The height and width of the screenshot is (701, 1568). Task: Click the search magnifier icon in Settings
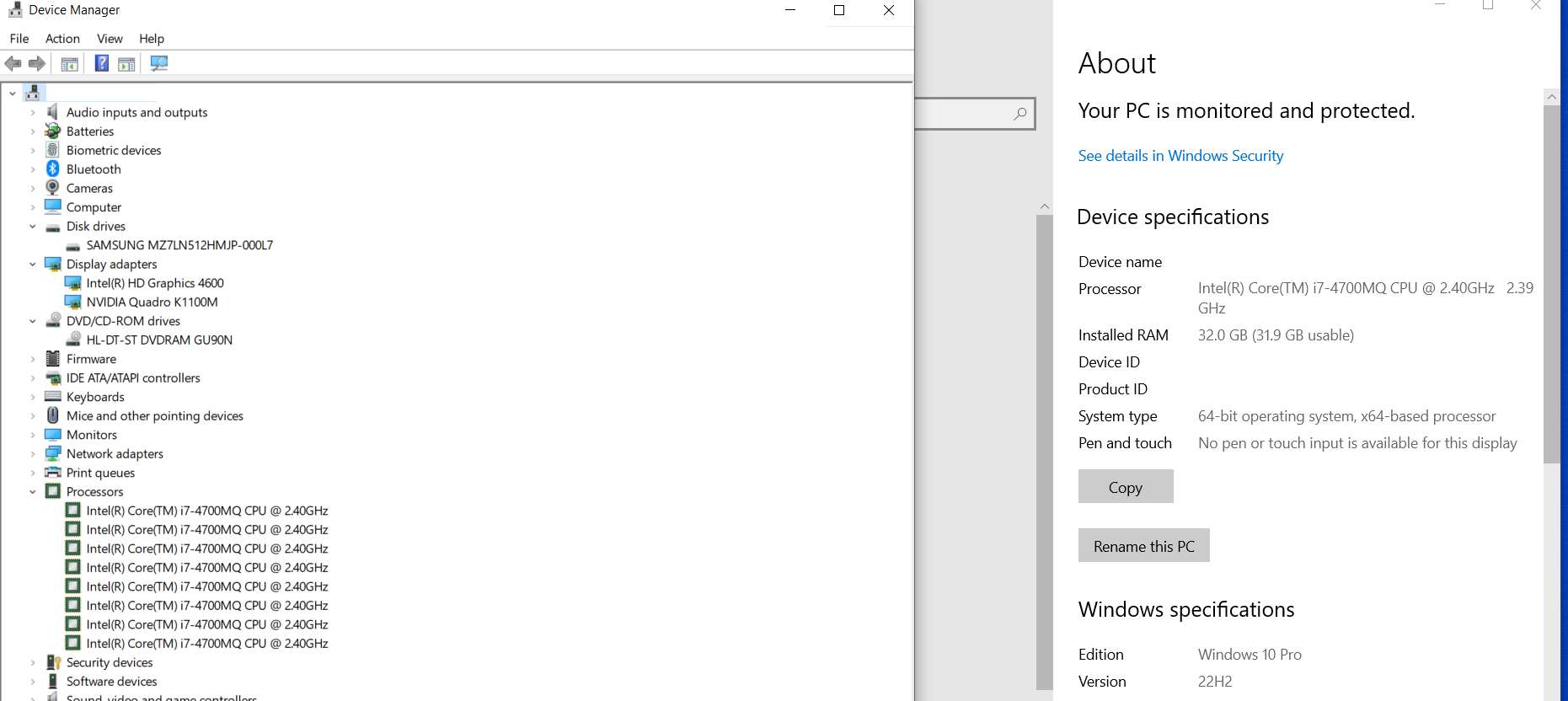(1020, 114)
